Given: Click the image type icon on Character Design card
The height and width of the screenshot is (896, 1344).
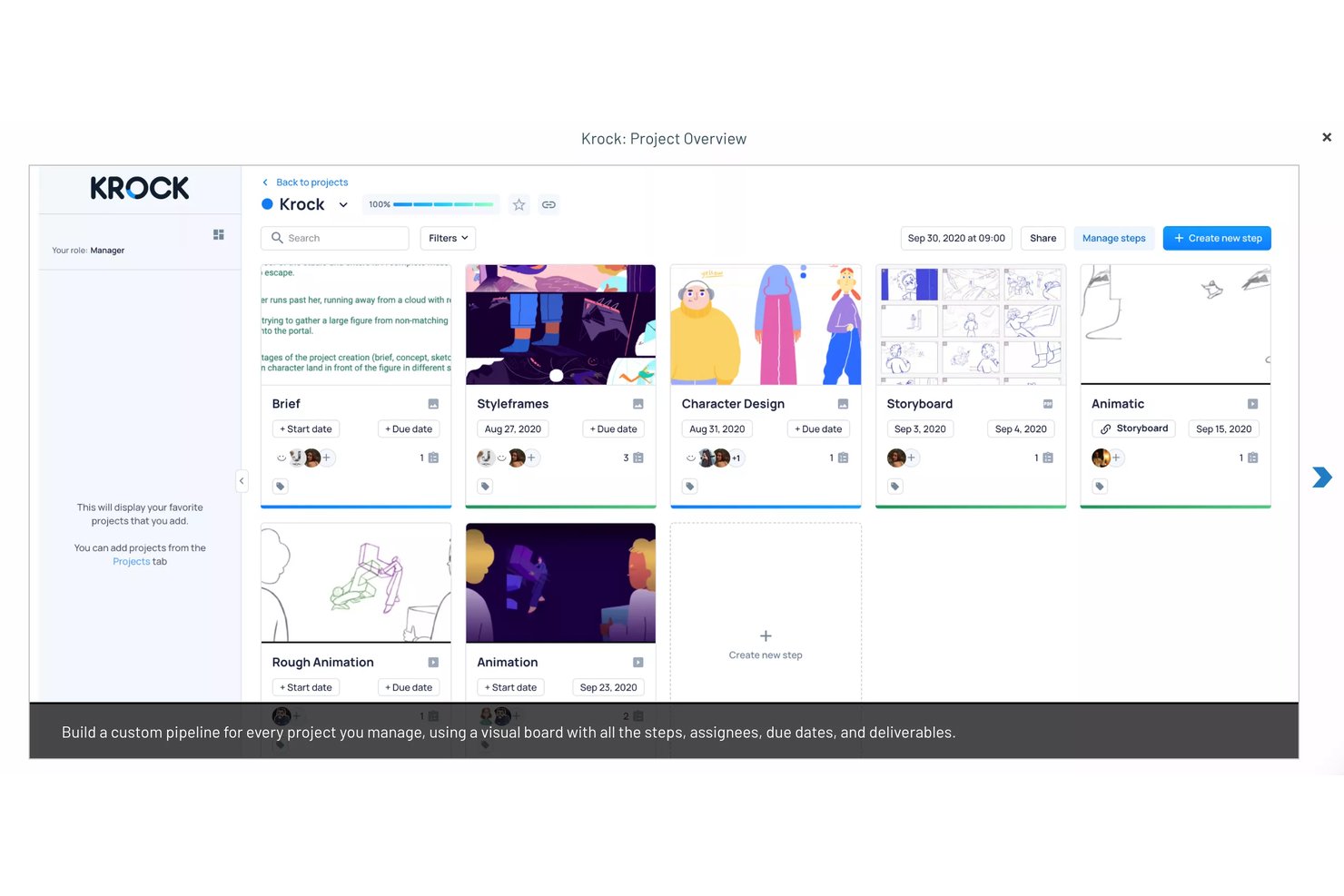Looking at the screenshot, I should [843, 404].
